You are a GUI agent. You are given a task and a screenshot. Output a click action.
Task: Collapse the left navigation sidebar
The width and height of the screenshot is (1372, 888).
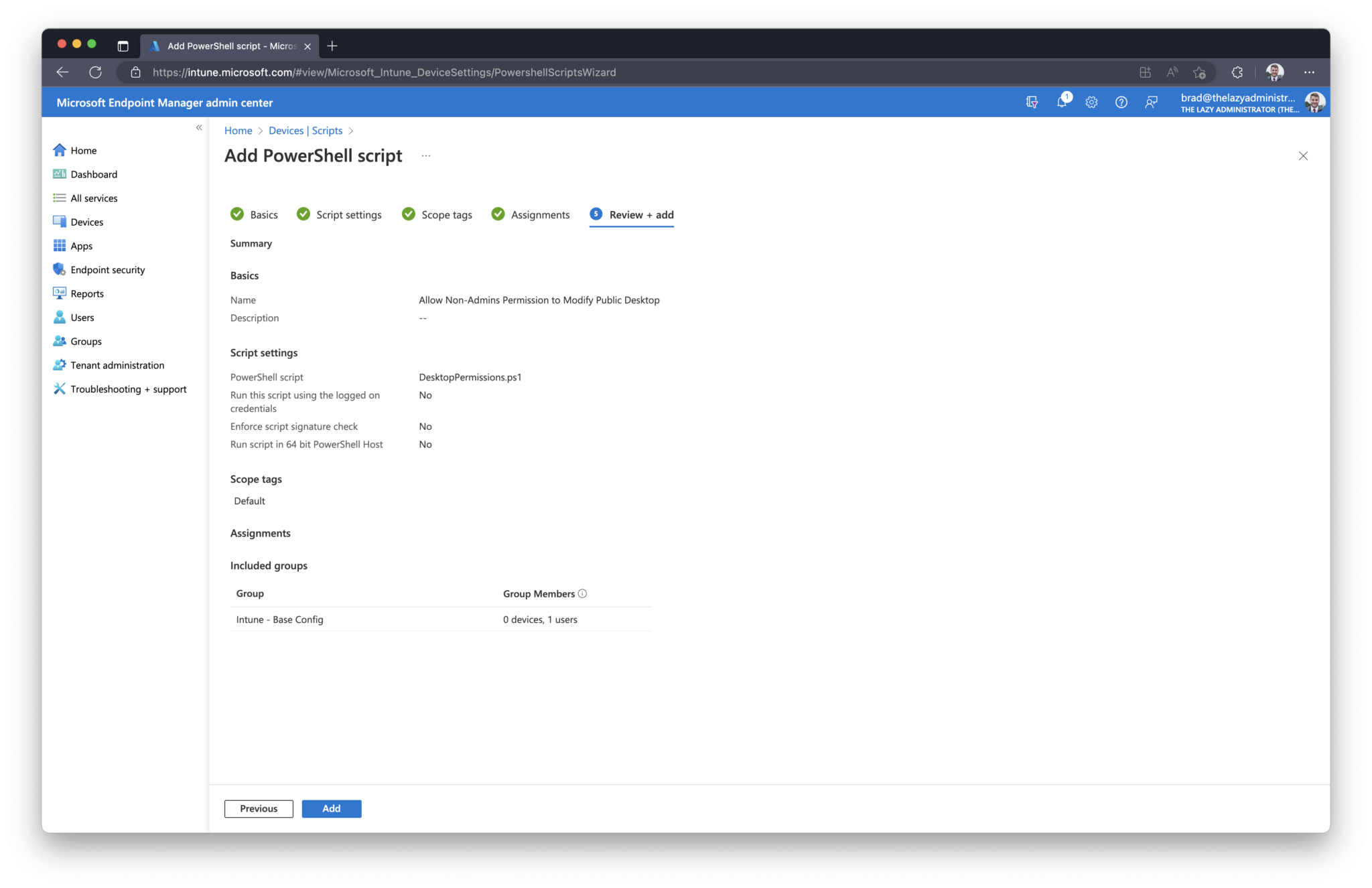coord(199,127)
